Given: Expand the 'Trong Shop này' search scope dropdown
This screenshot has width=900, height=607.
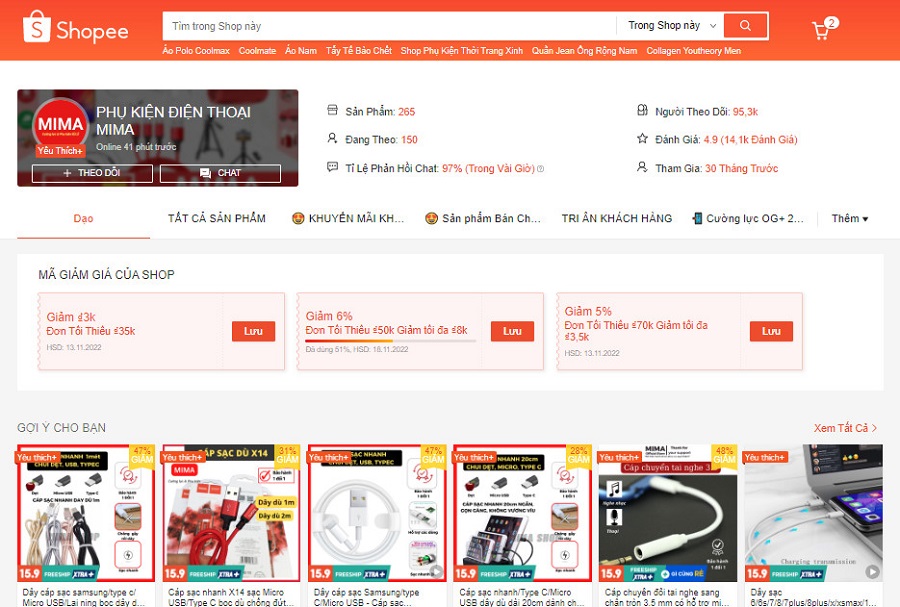Looking at the screenshot, I should (x=671, y=25).
